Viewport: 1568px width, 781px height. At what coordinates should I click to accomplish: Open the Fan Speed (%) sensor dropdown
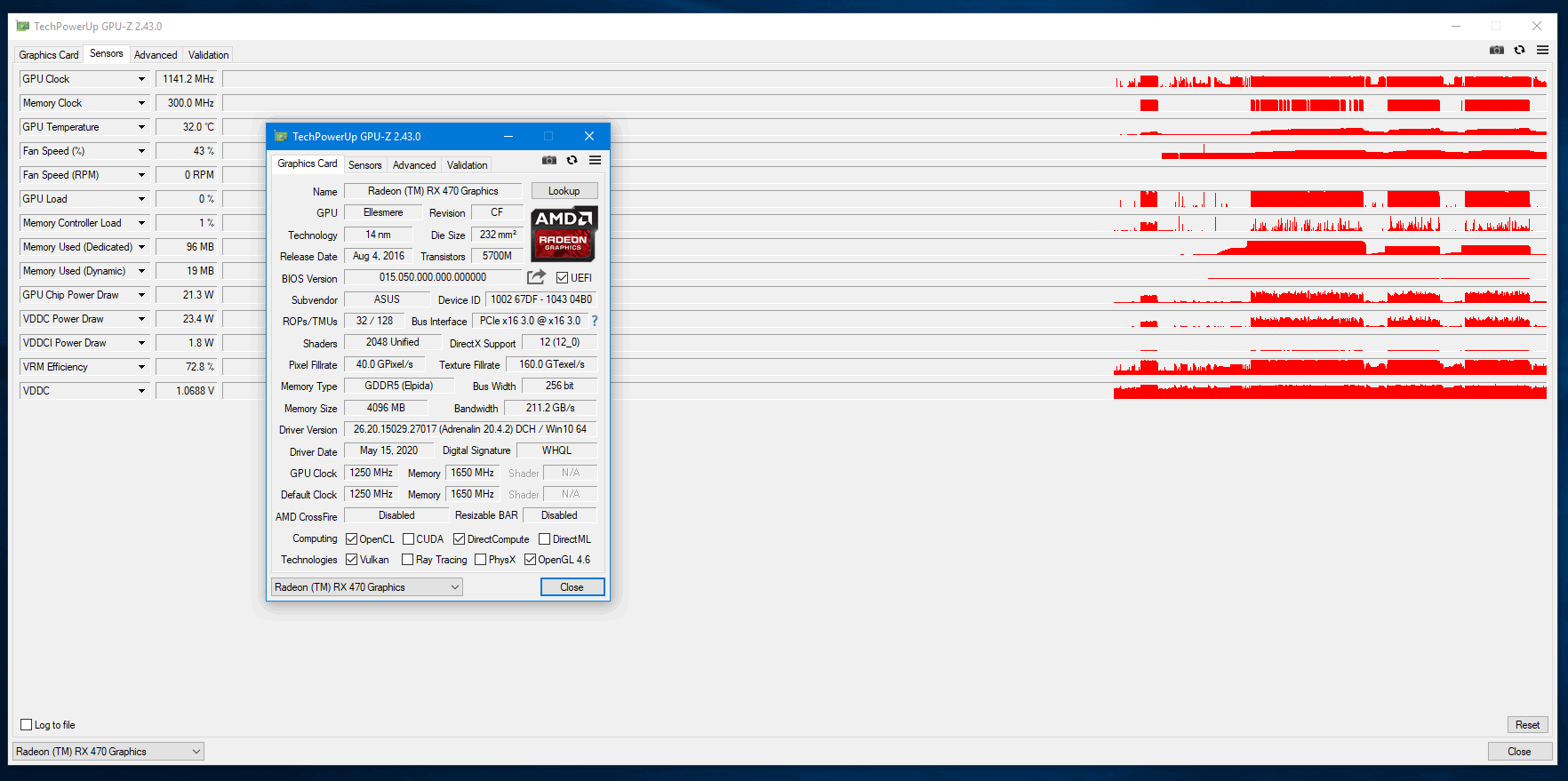[x=141, y=151]
